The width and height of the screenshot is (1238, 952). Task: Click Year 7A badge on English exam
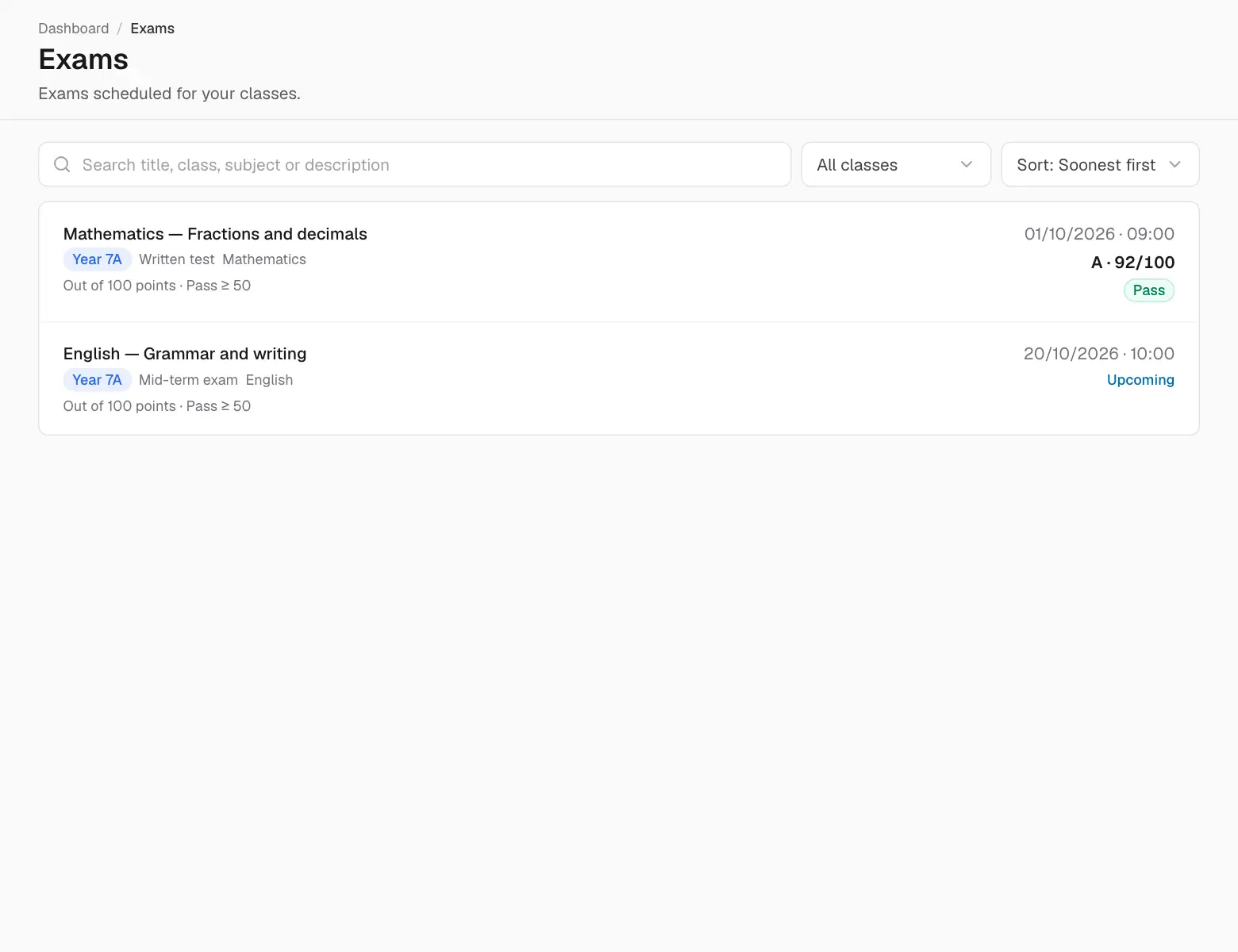click(97, 380)
